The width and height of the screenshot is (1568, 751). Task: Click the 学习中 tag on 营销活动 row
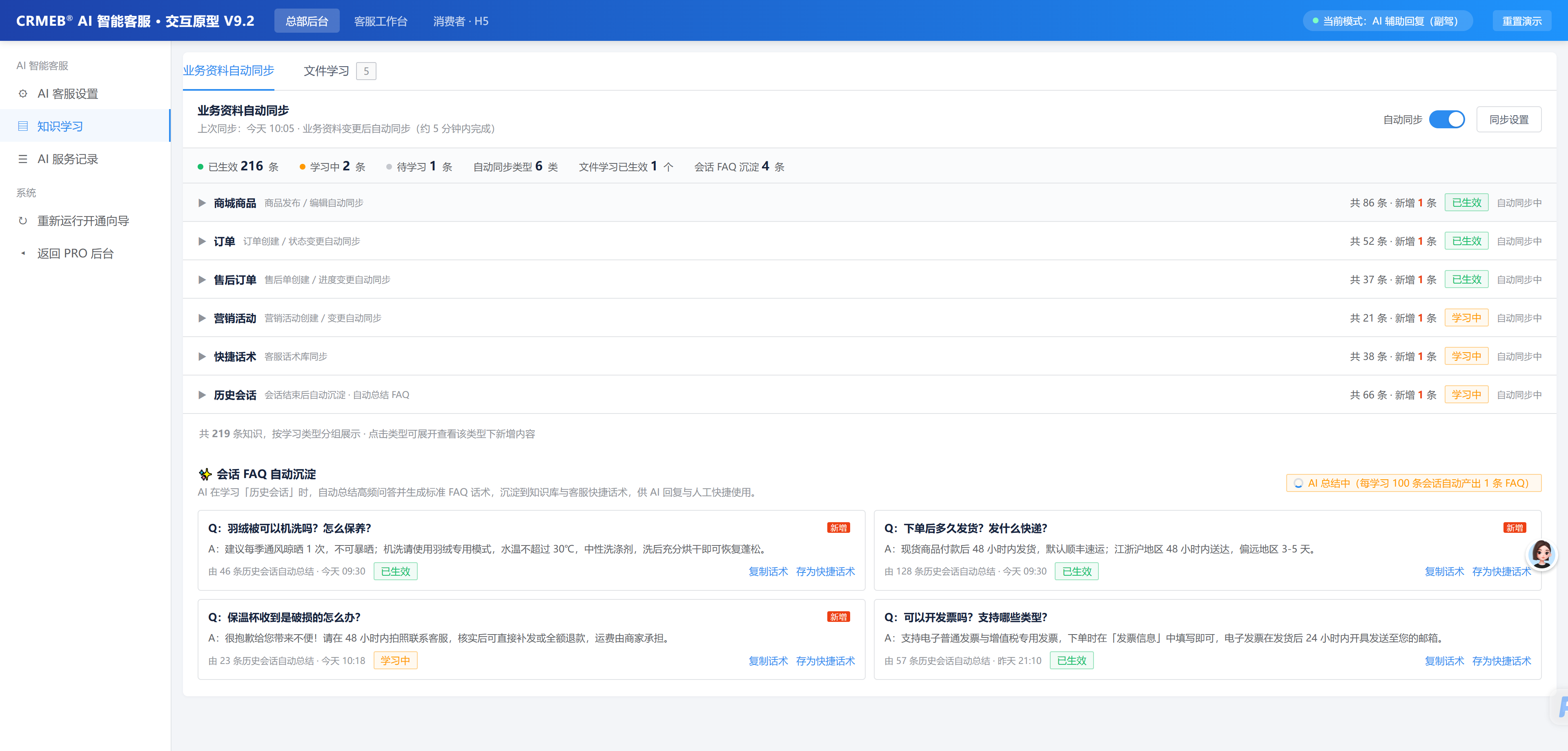click(1466, 318)
